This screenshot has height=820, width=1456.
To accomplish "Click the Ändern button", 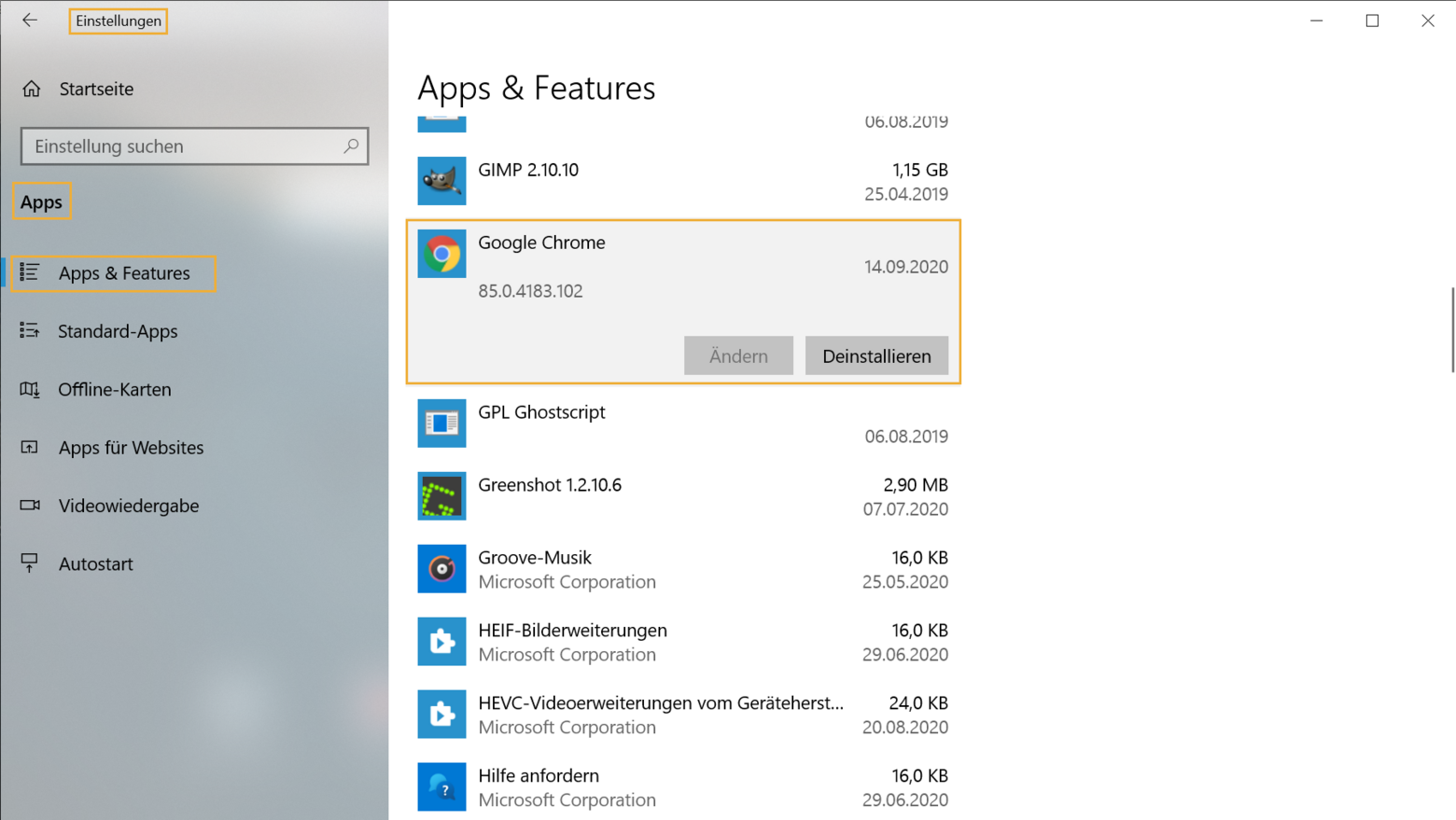I will tap(737, 355).
